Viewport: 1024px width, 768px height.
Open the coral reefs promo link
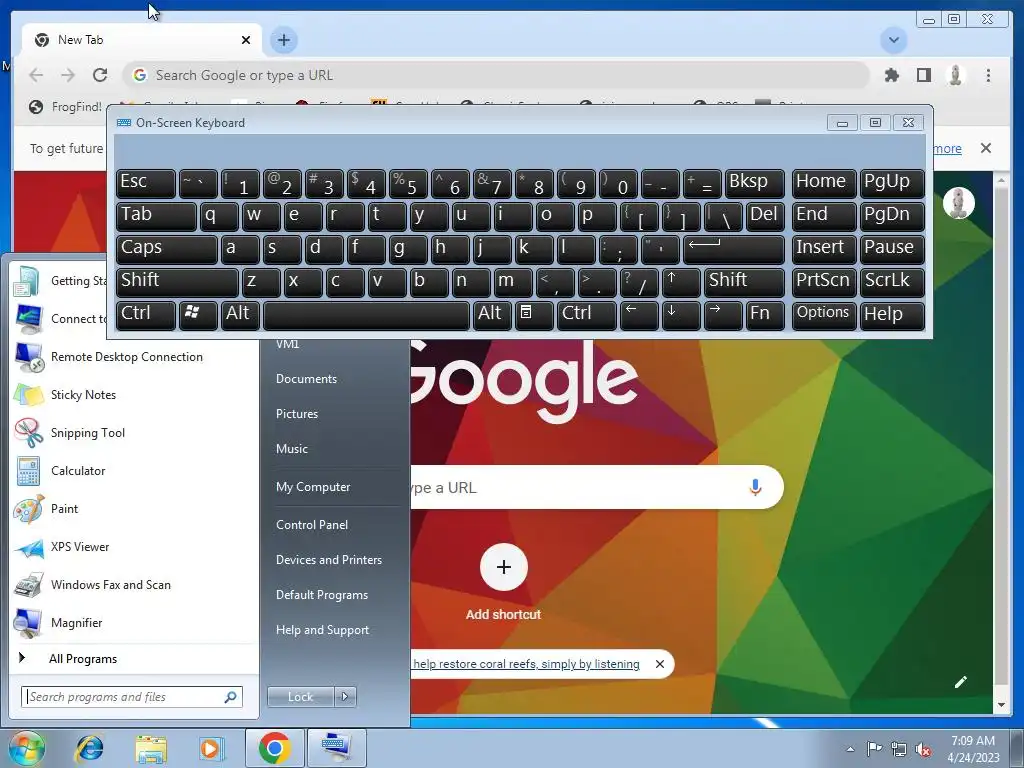click(x=526, y=664)
